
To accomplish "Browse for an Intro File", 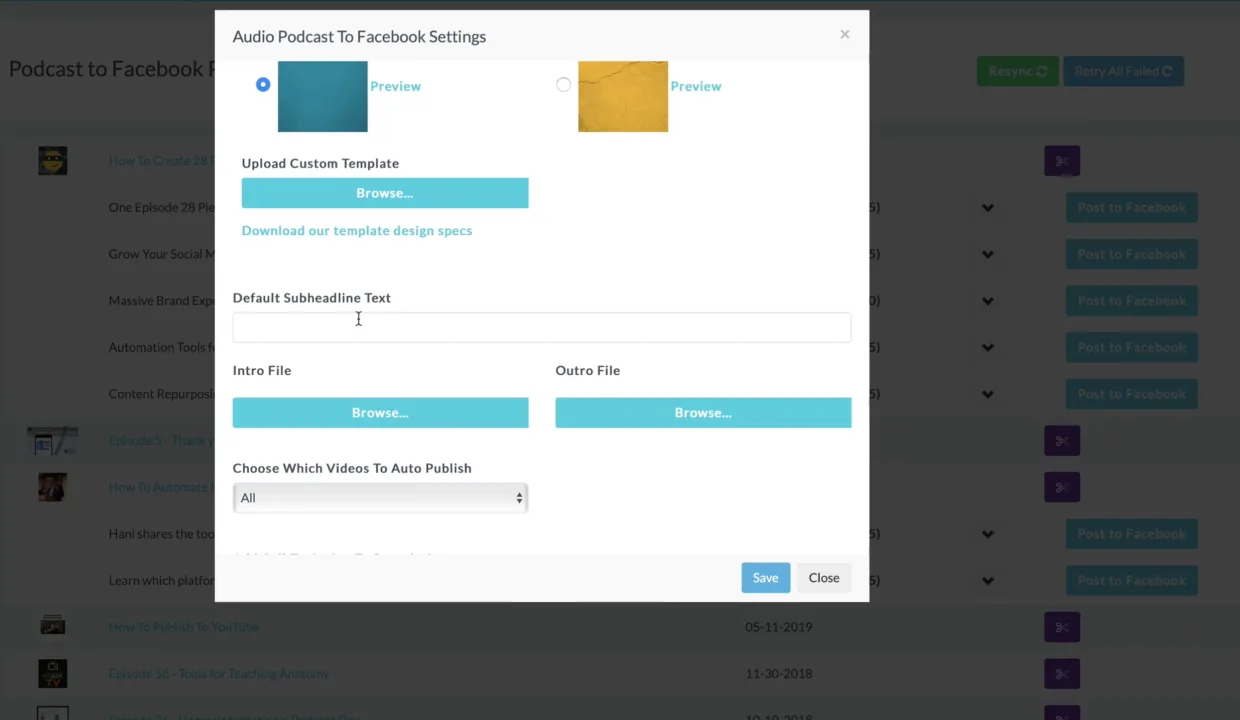I will tap(380, 412).
